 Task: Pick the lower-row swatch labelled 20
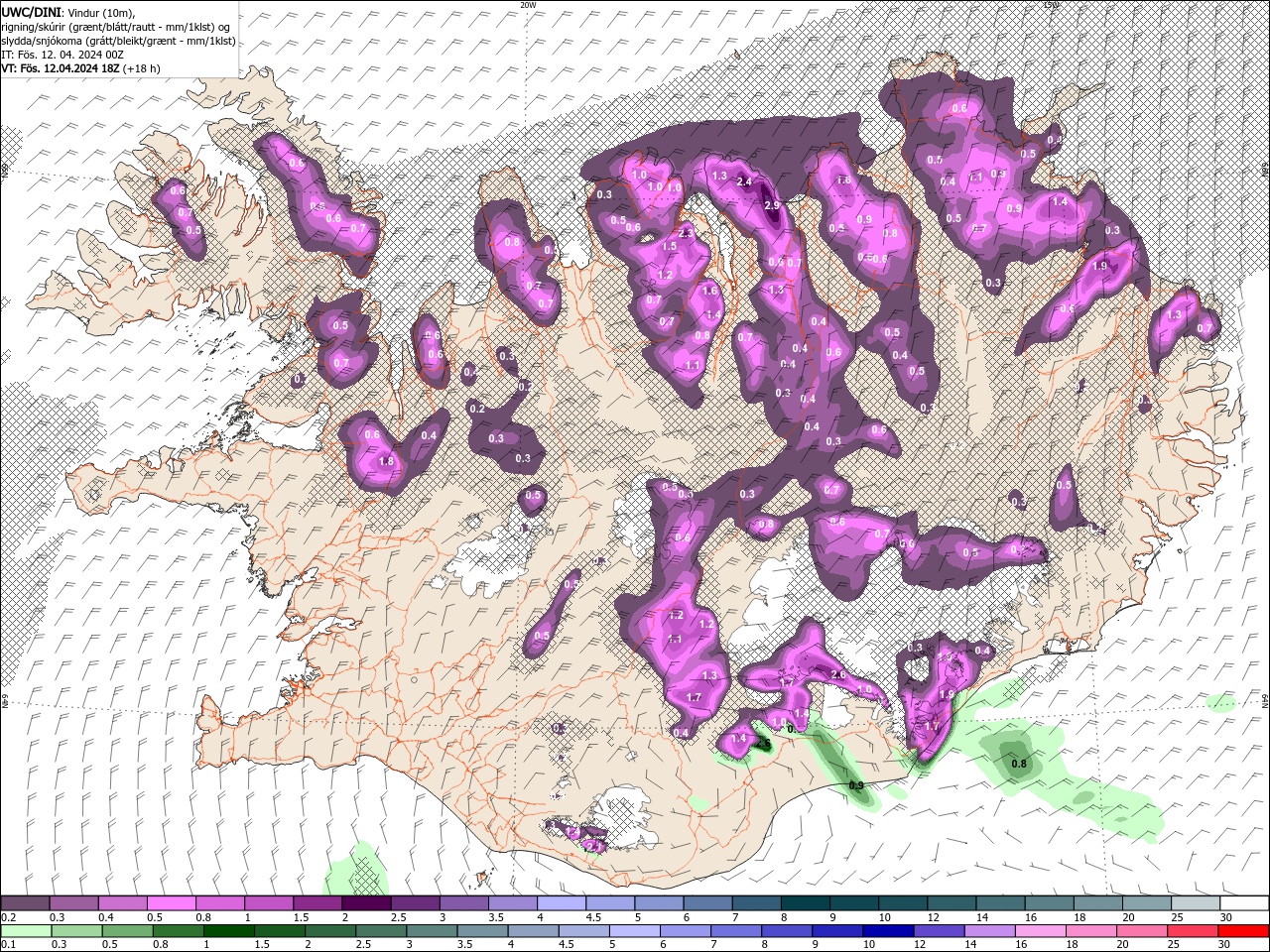(1143, 931)
